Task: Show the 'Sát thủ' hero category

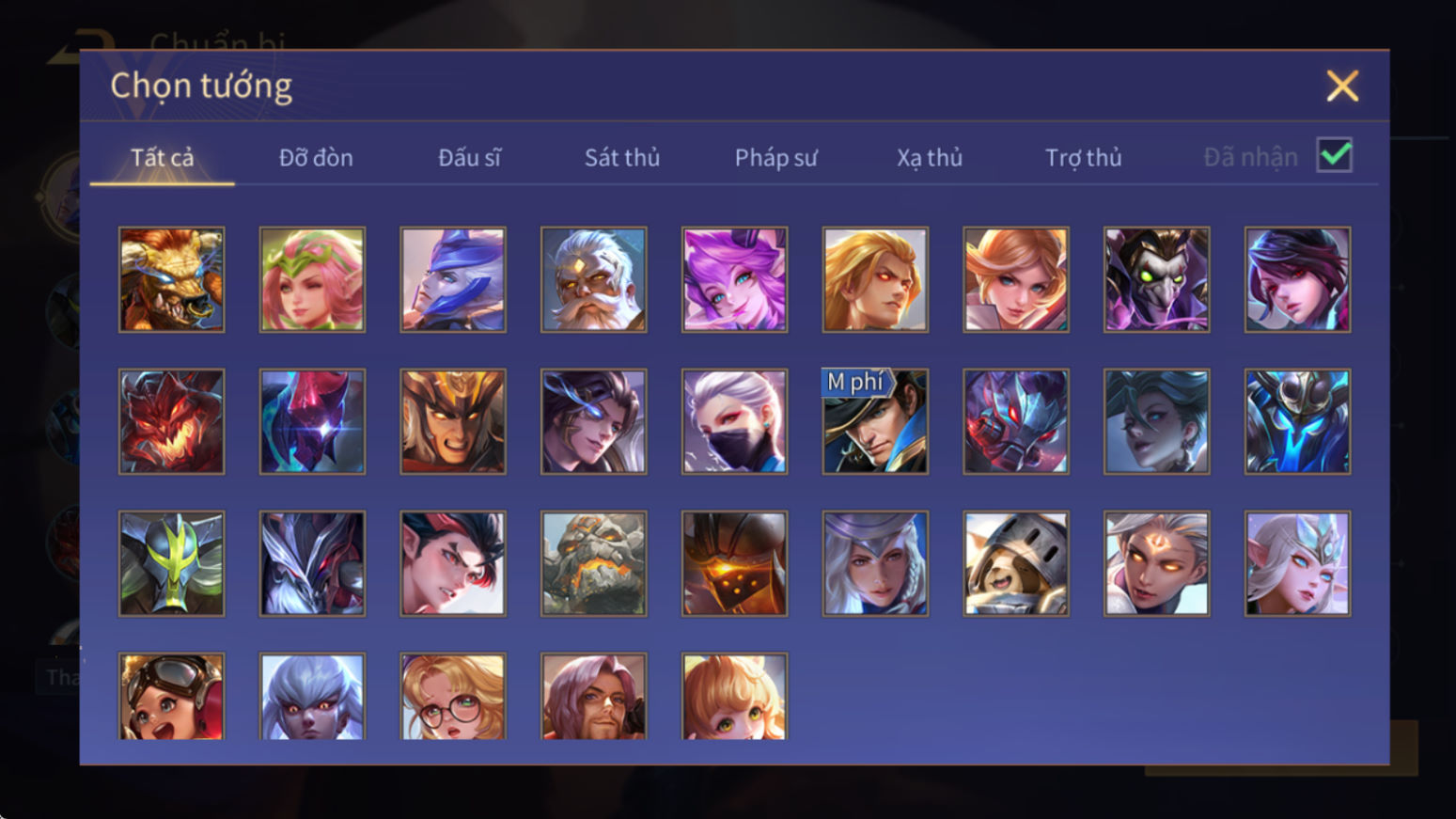Action: (x=622, y=158)
